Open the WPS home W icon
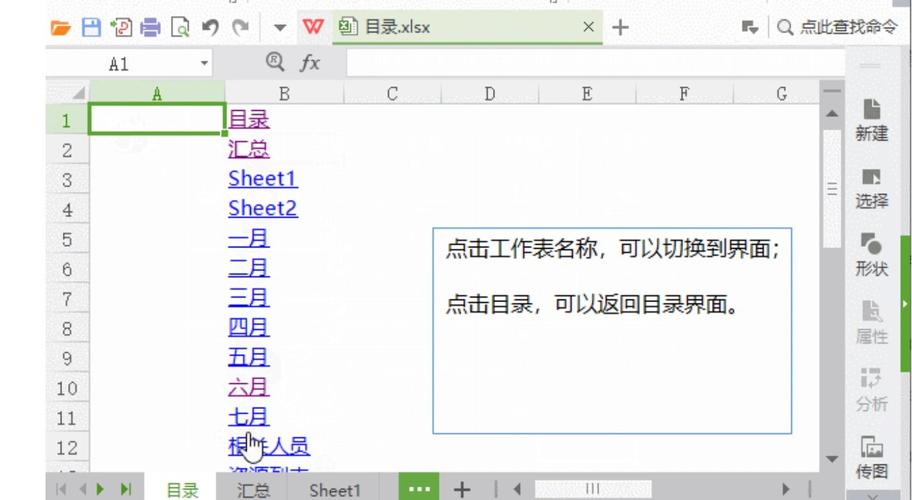Viewport: 912px width, 500px height. pos(313,27)
